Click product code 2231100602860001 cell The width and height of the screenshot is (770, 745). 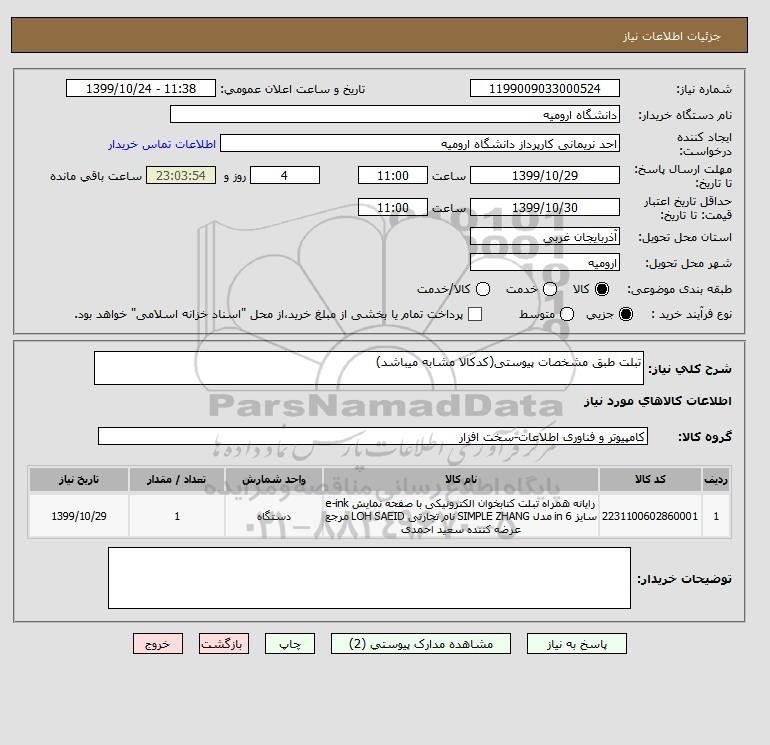[x=650, y=516]
